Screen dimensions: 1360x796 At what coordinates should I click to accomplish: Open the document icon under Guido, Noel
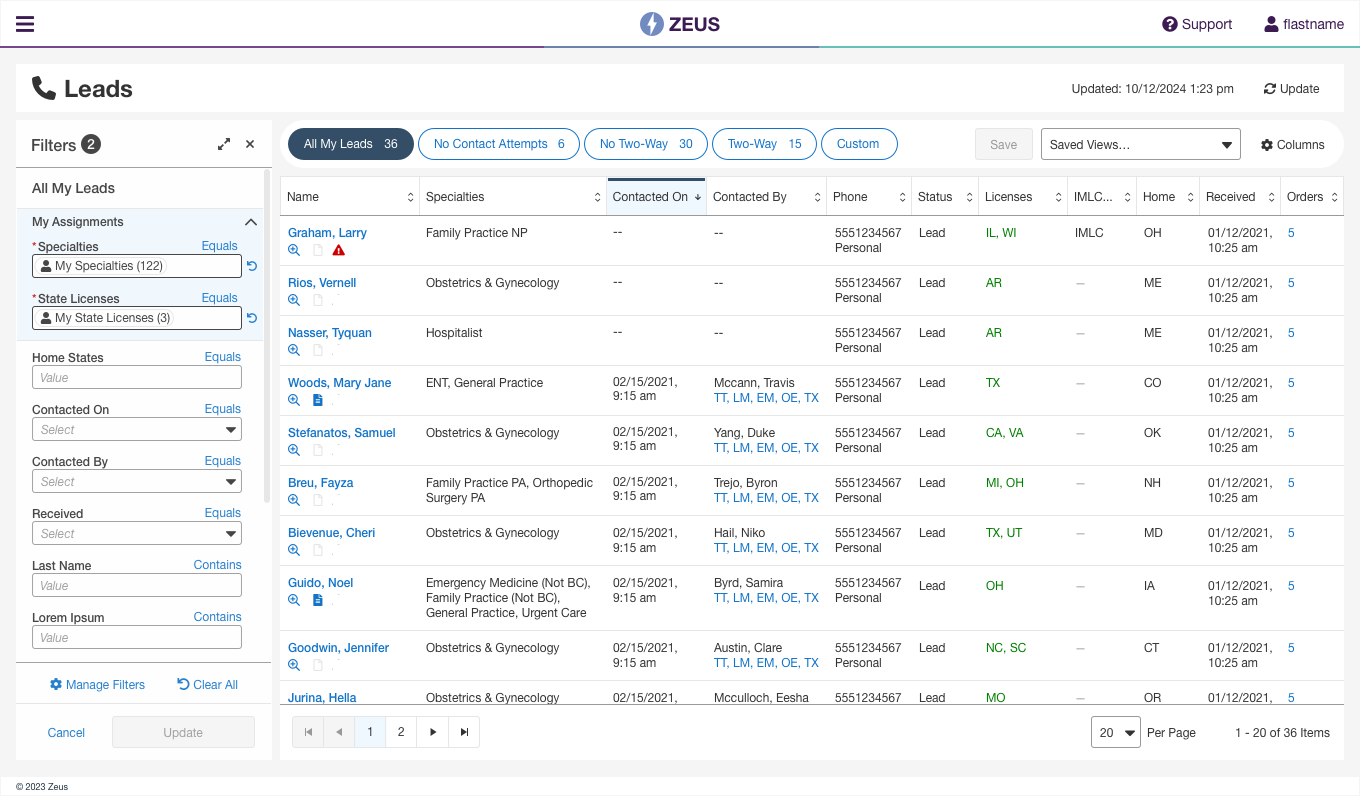tap(318, 600)
